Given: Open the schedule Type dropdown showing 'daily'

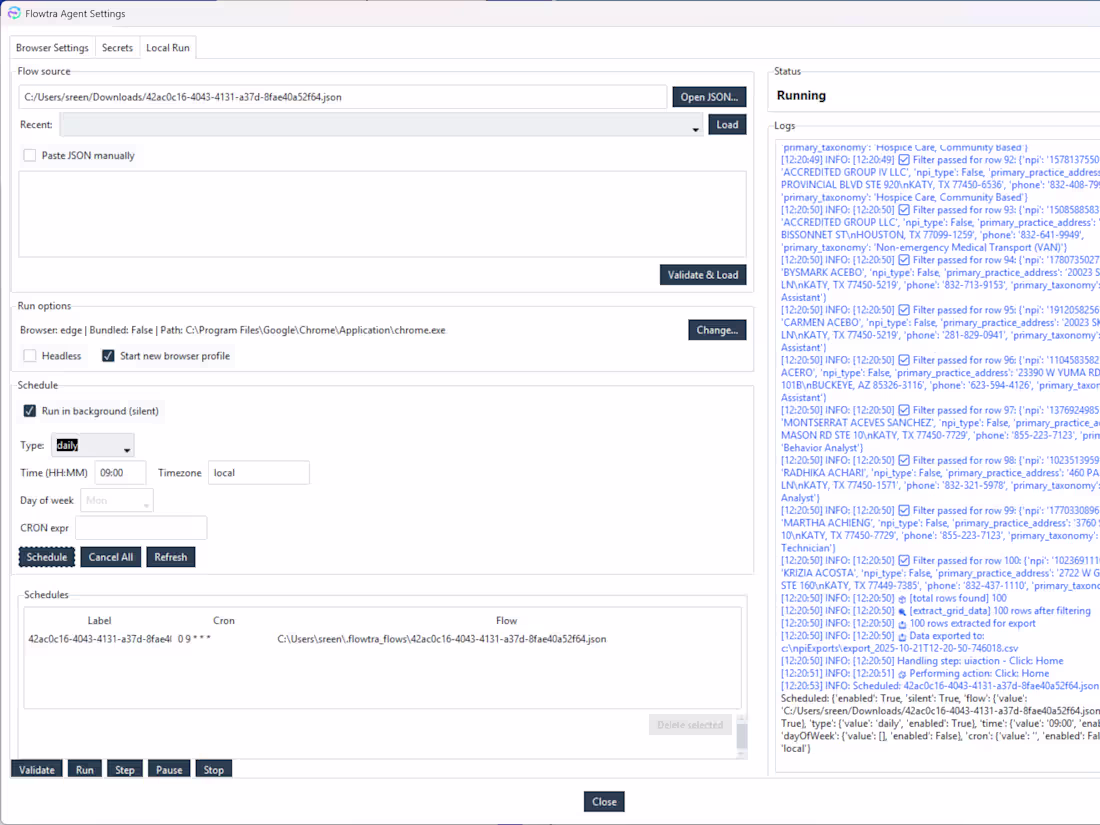Looking at the screenshot, I should 92,445.
